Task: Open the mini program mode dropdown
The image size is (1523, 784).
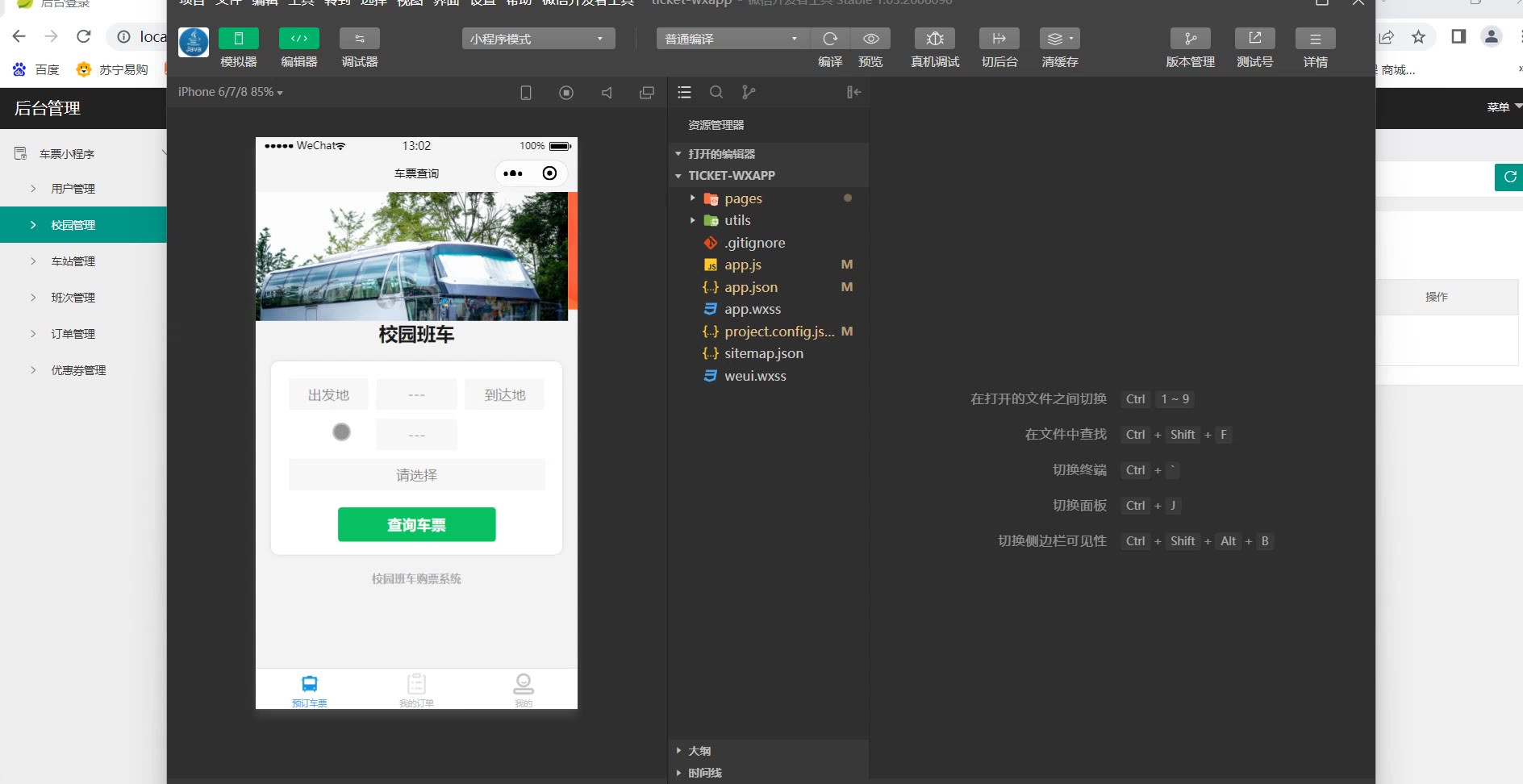Action: click(x=538, y=39)
